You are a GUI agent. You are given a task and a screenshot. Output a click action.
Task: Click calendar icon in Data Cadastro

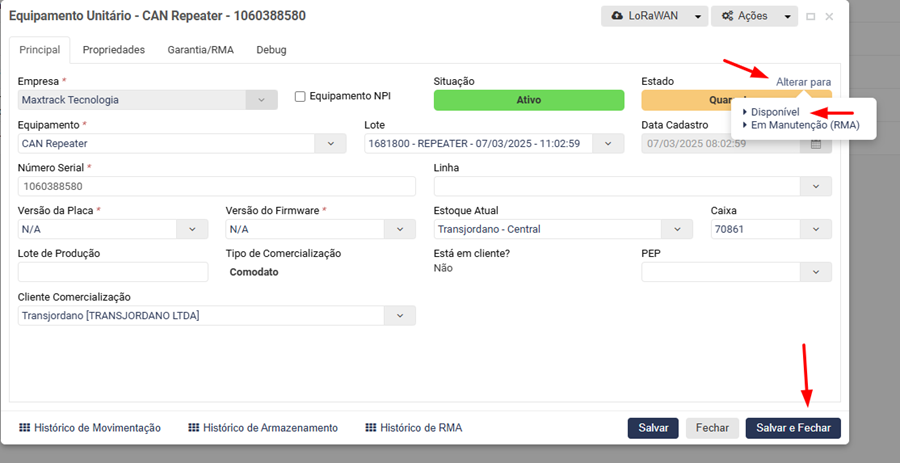816,144
